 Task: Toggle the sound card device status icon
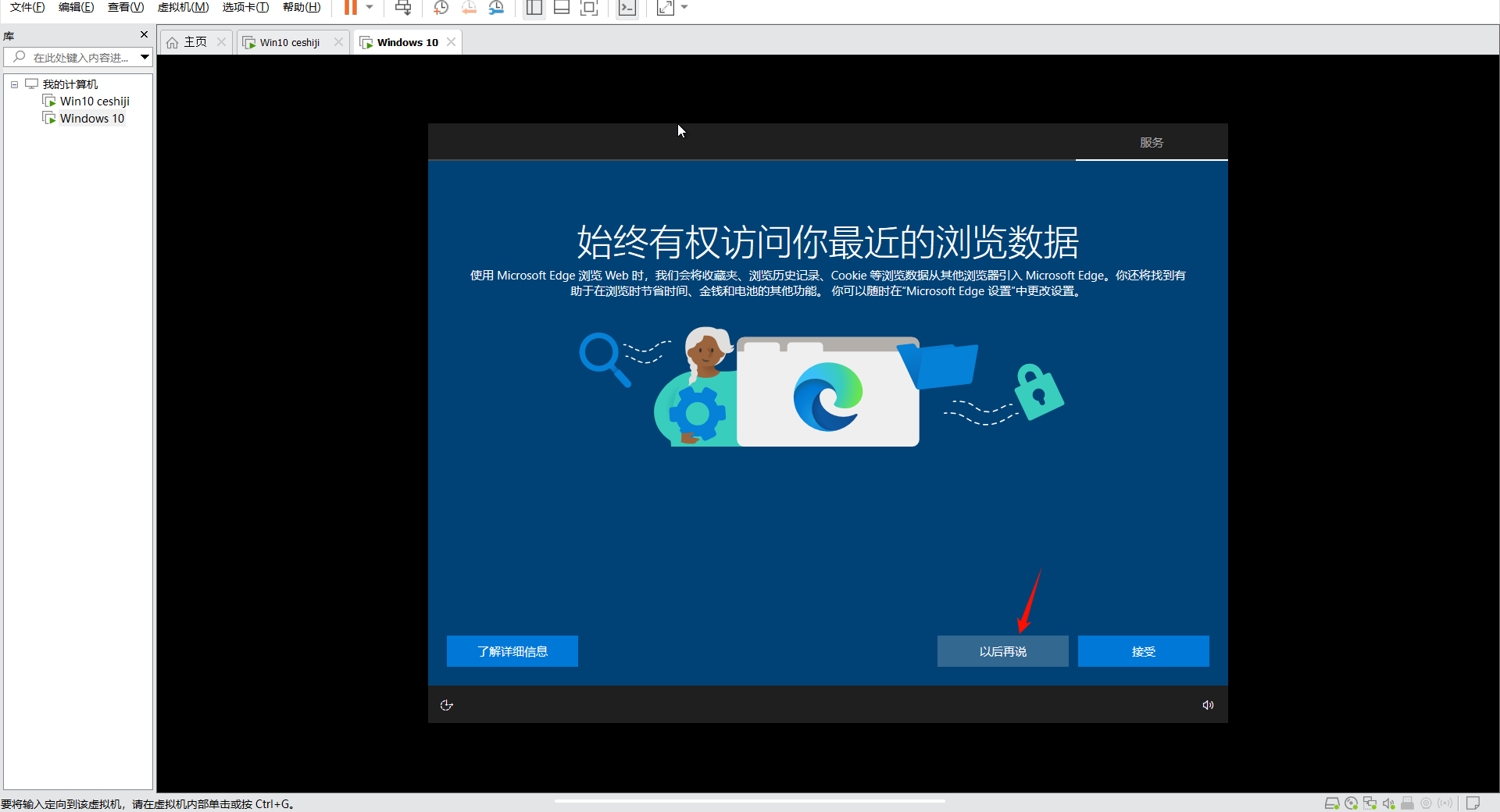click(1388, 803)
